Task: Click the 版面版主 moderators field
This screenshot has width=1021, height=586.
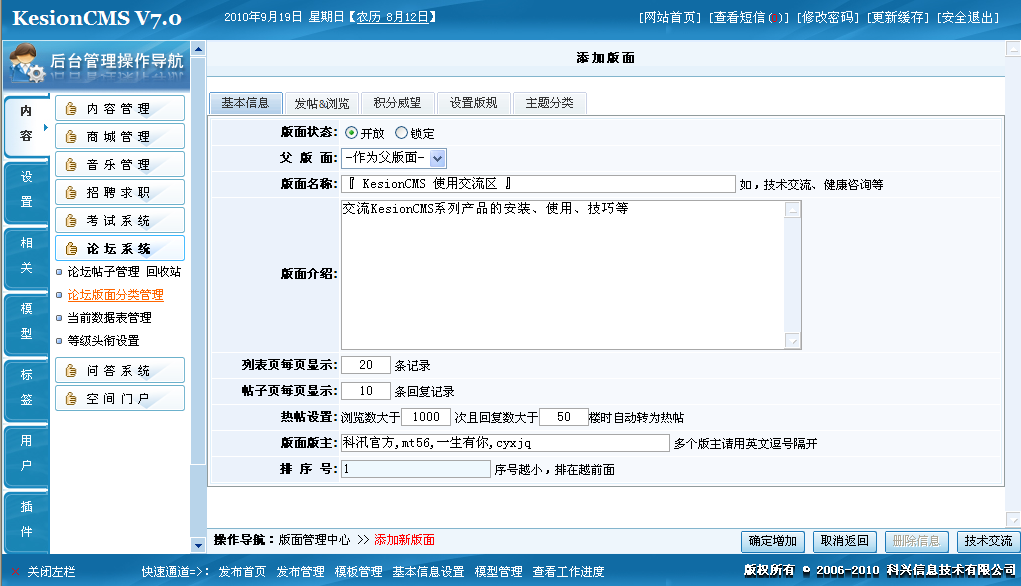Action: pos(505,443)
